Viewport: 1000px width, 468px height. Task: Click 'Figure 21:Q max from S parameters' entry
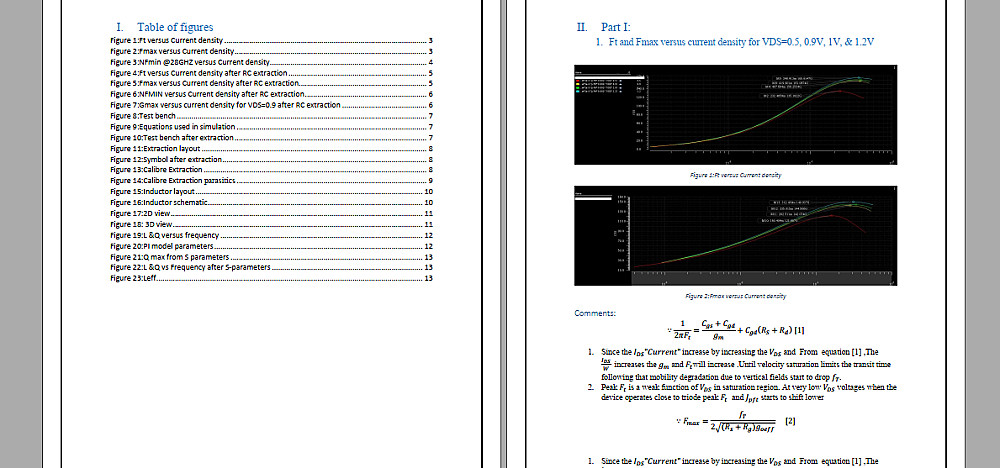[x=272, y=256]
